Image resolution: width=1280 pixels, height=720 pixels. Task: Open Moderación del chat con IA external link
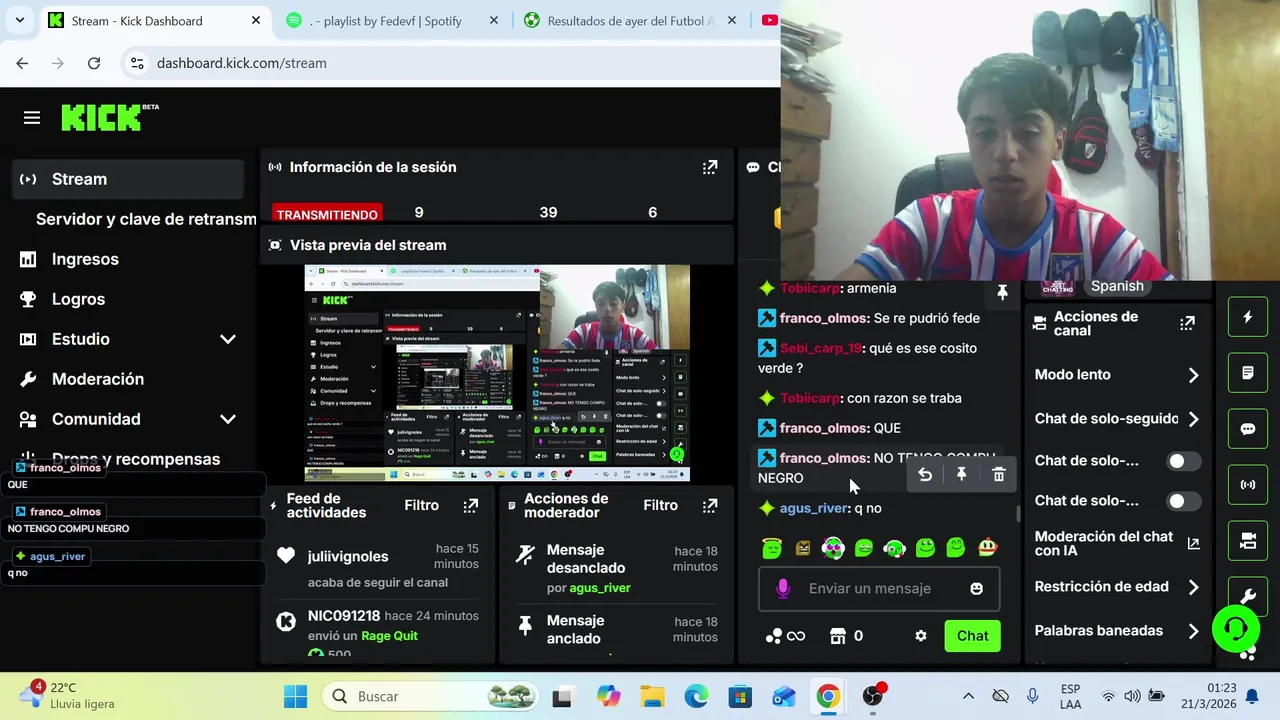click(1193, 543)
